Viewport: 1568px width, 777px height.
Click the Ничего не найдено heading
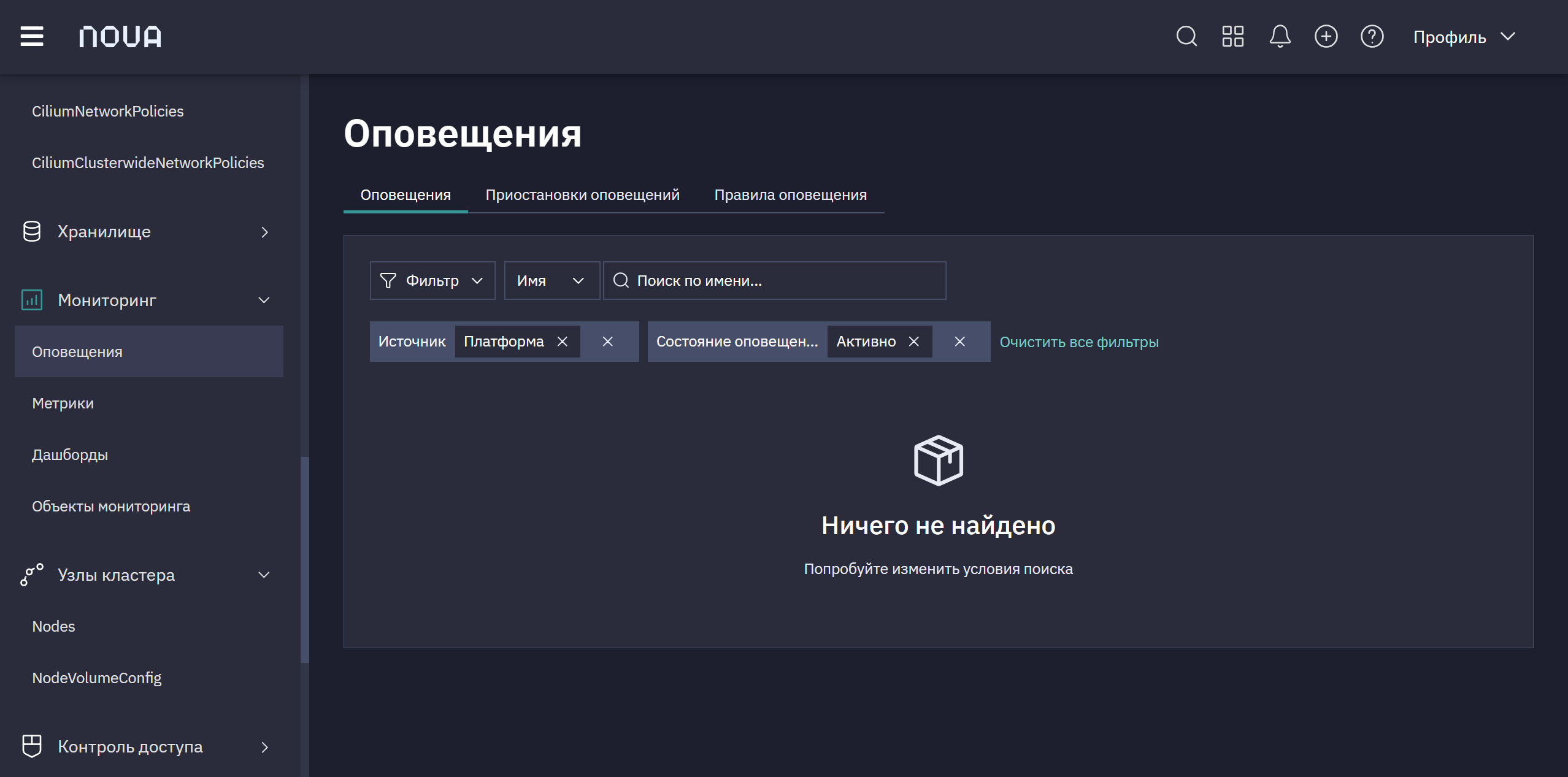[939, 525]
